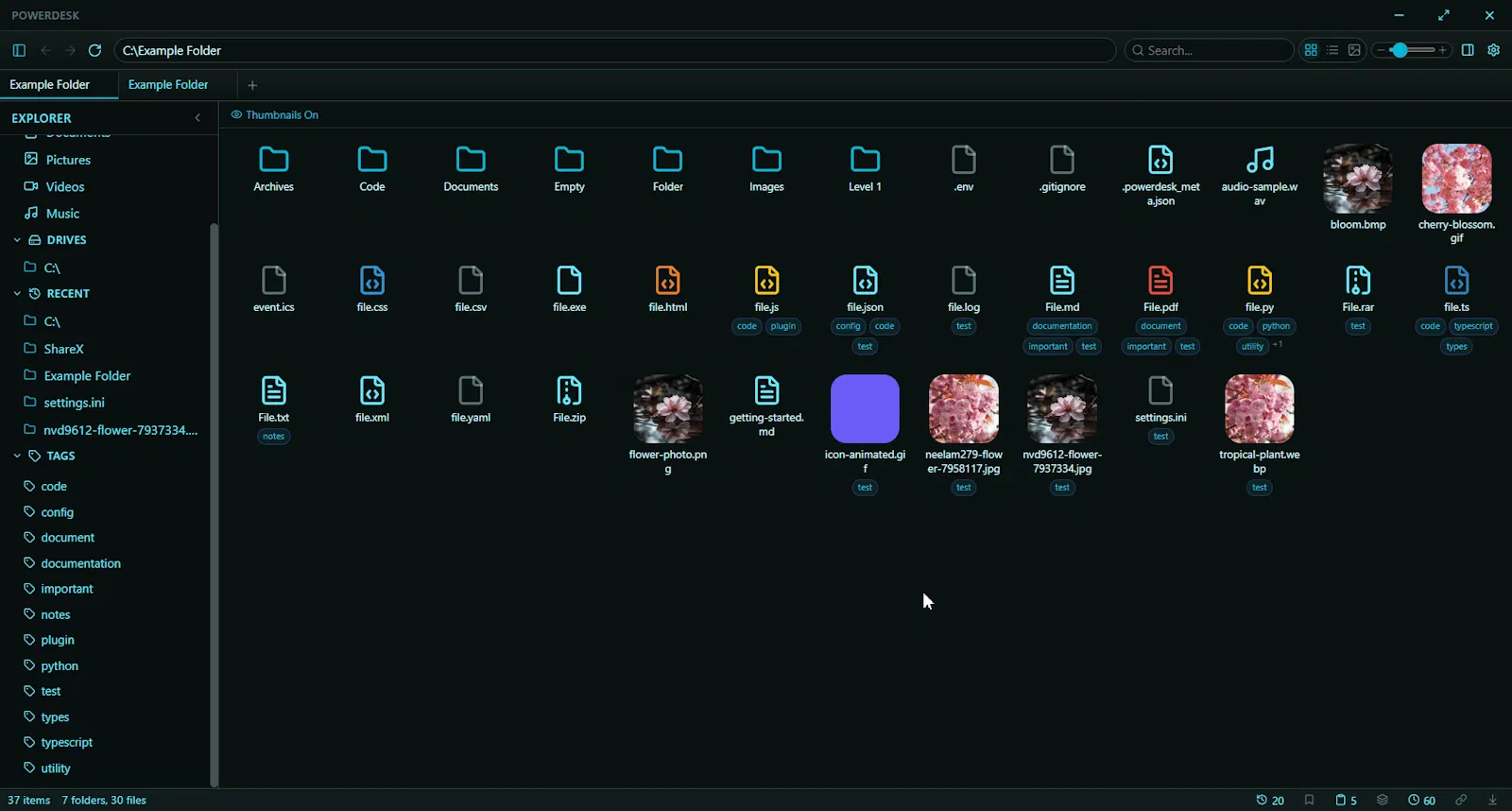Collapse the DRIVES section
This screenshot has width=1512, height=811.
tap(17, 240)
